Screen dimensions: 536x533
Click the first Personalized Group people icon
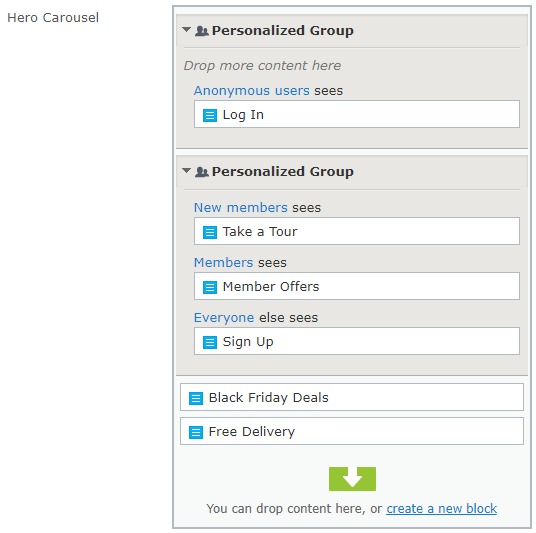[202, 31]
